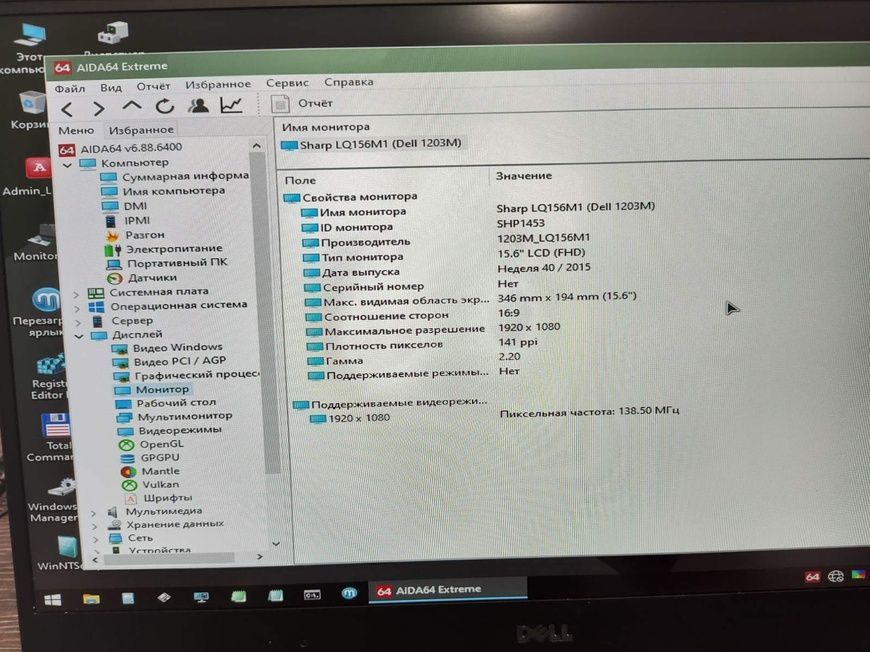The height and width of the screenshot is (652, 870).
Task: Click the network globe icon in system tray
Action: click(836, 576)
